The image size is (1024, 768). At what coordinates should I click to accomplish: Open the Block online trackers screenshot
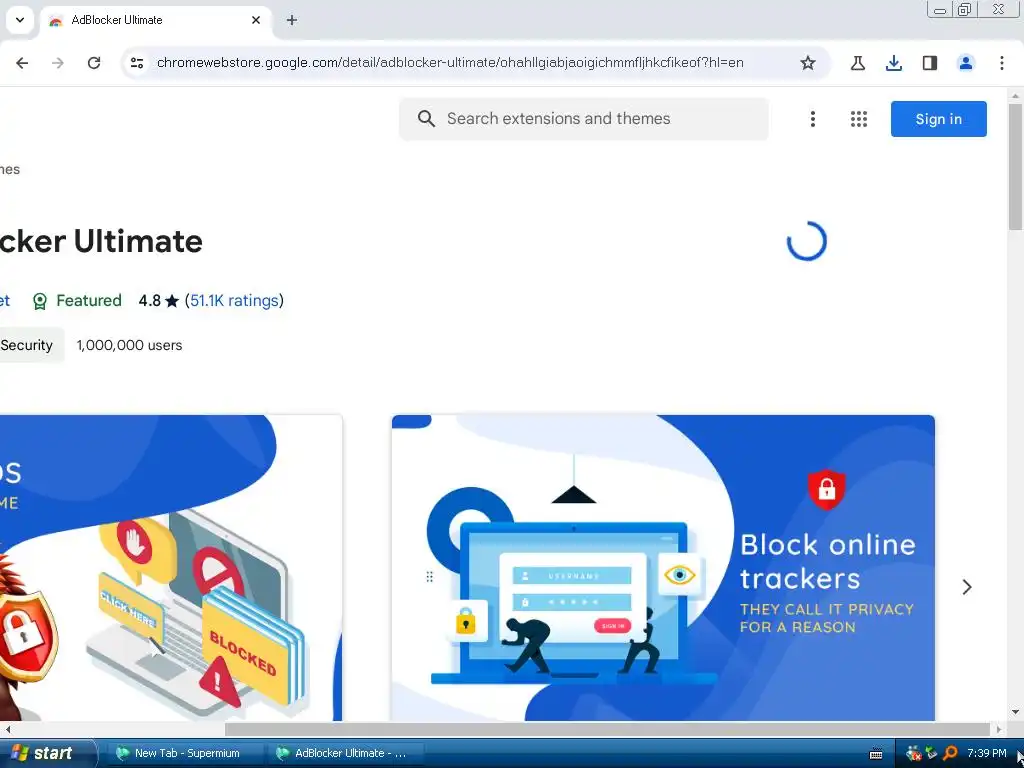[x=663, y=568]
